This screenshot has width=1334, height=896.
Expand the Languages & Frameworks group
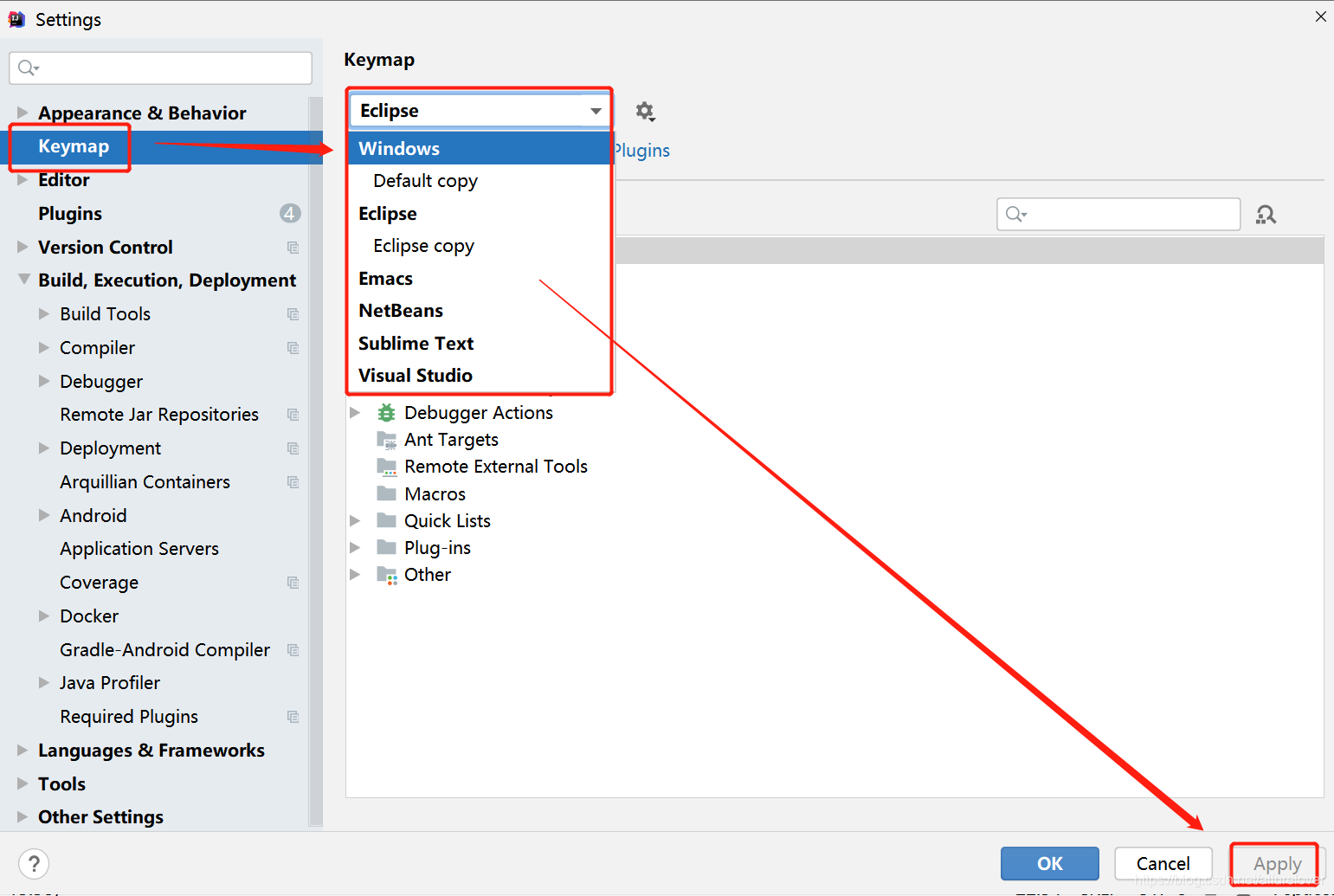(23, 750)
